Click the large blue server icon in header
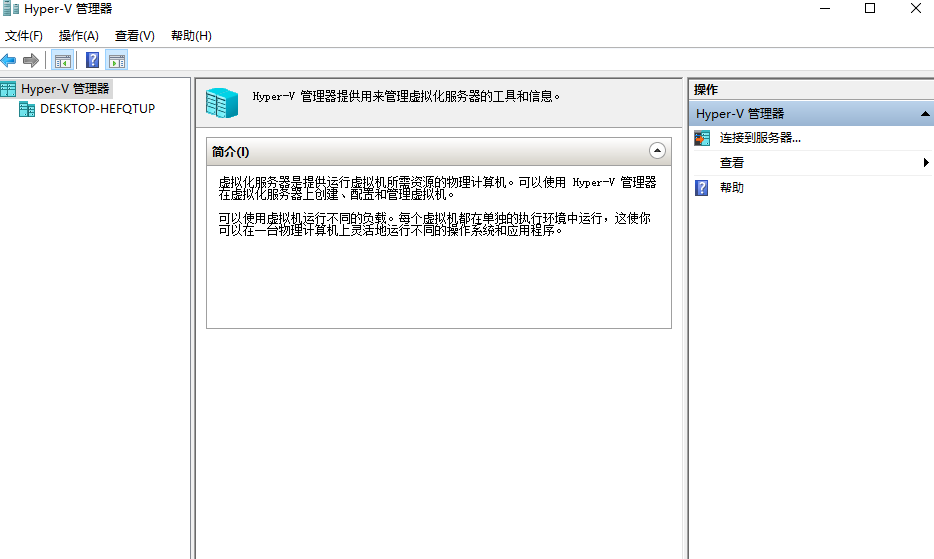The height and width of the screenshot is (559, 934). pyautogui.click(x=222, y=103)
